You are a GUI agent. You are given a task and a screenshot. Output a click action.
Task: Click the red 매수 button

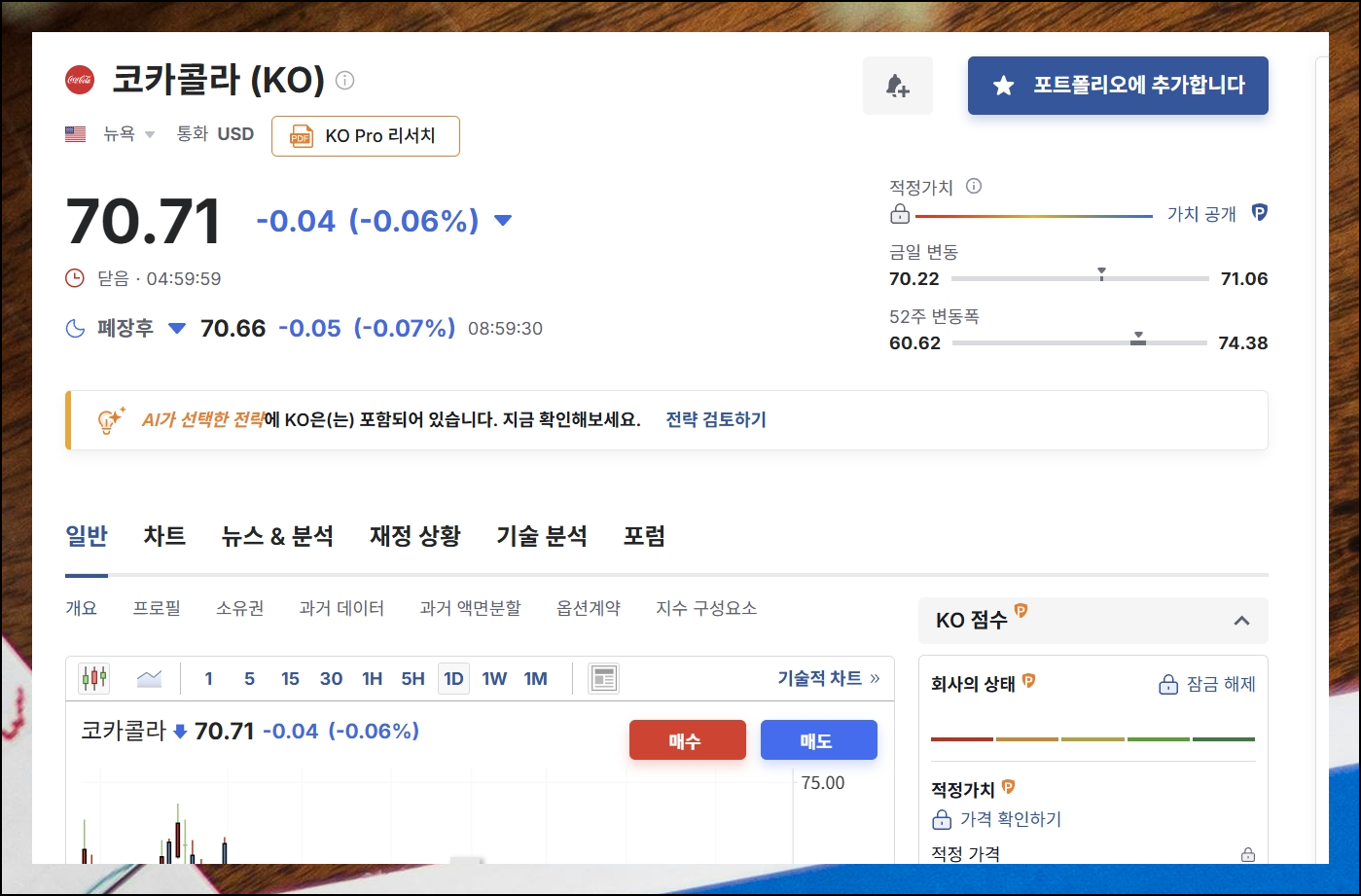click(x=688, y=740)
